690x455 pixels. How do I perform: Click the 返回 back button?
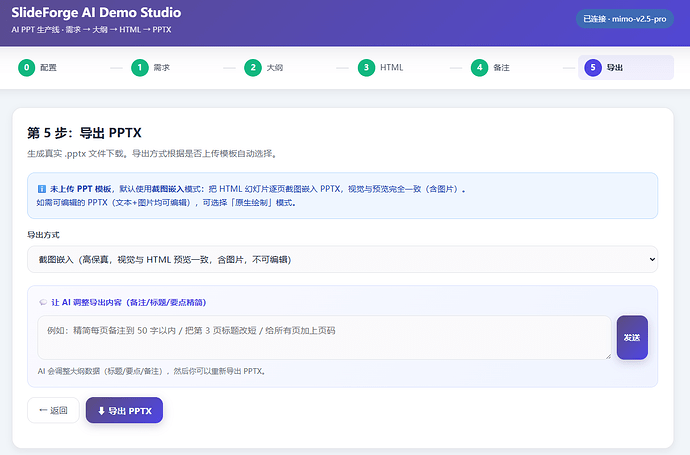(x=53, y=411)
